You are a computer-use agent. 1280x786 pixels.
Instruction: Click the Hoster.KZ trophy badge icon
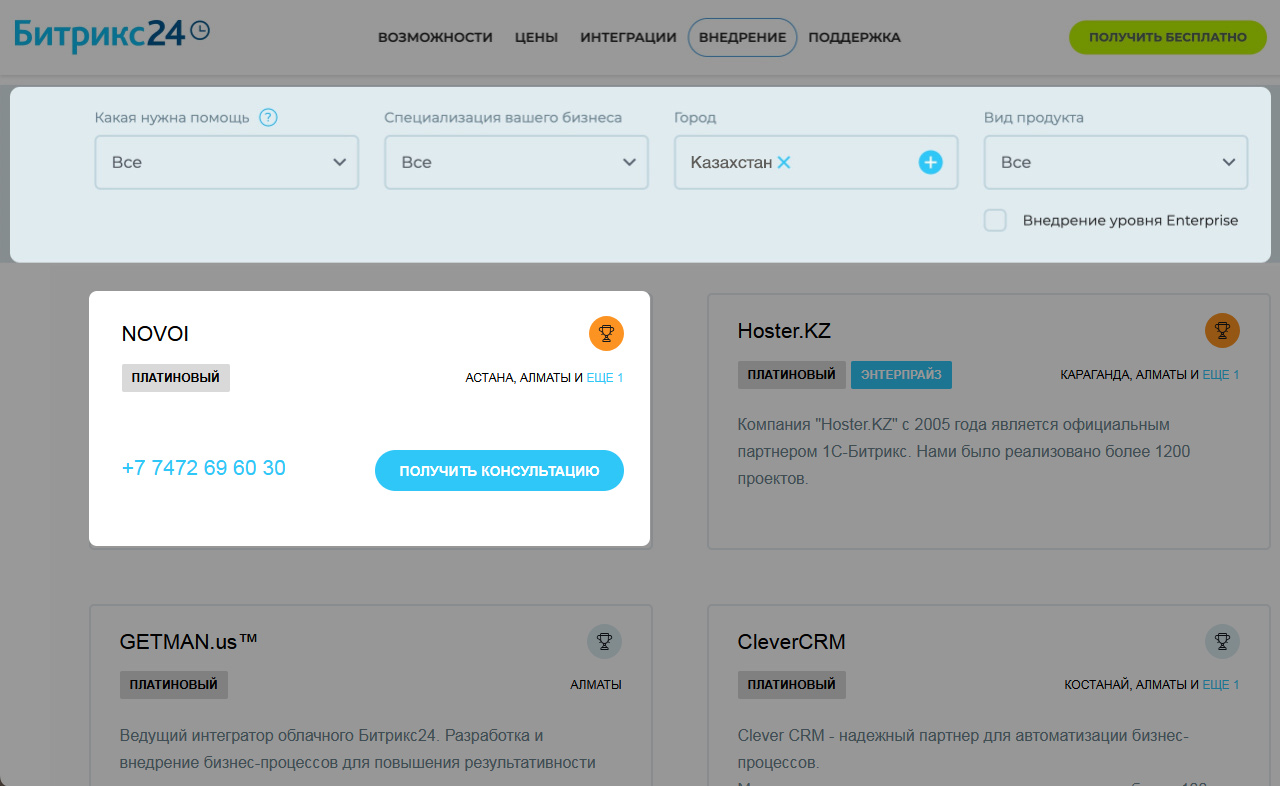1222,330
